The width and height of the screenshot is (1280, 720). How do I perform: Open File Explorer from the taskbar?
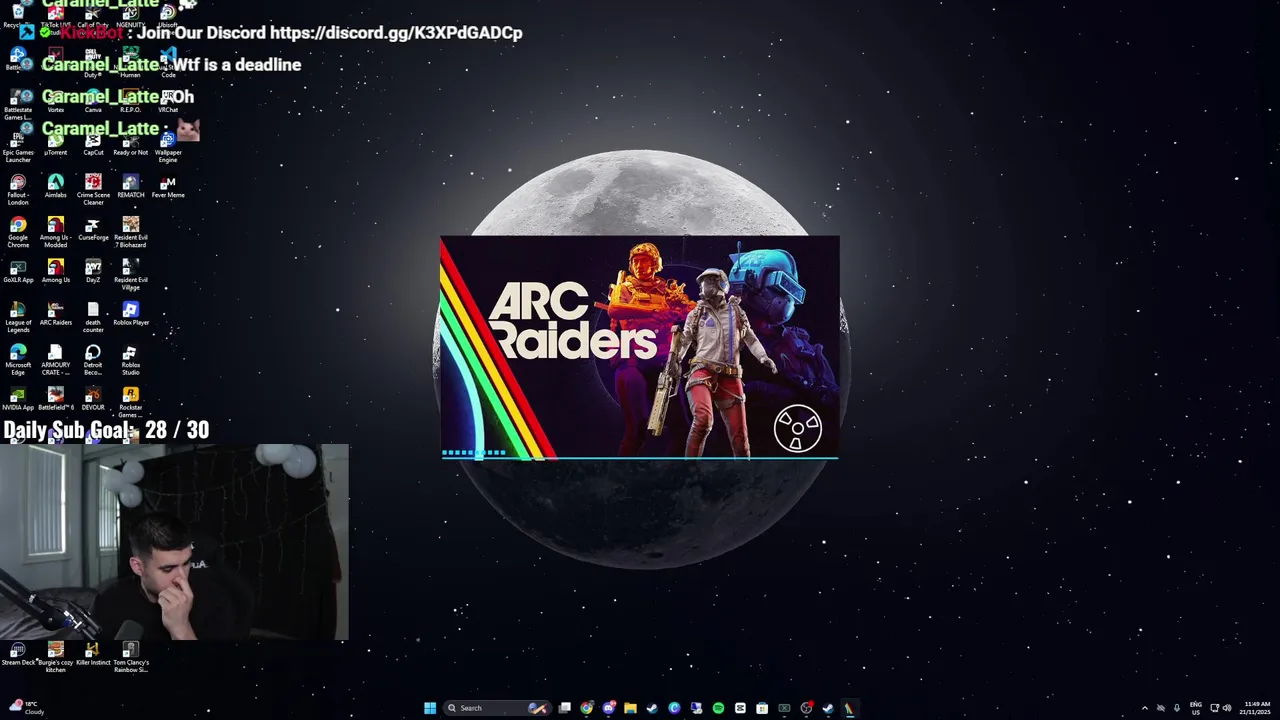[630, 708]
